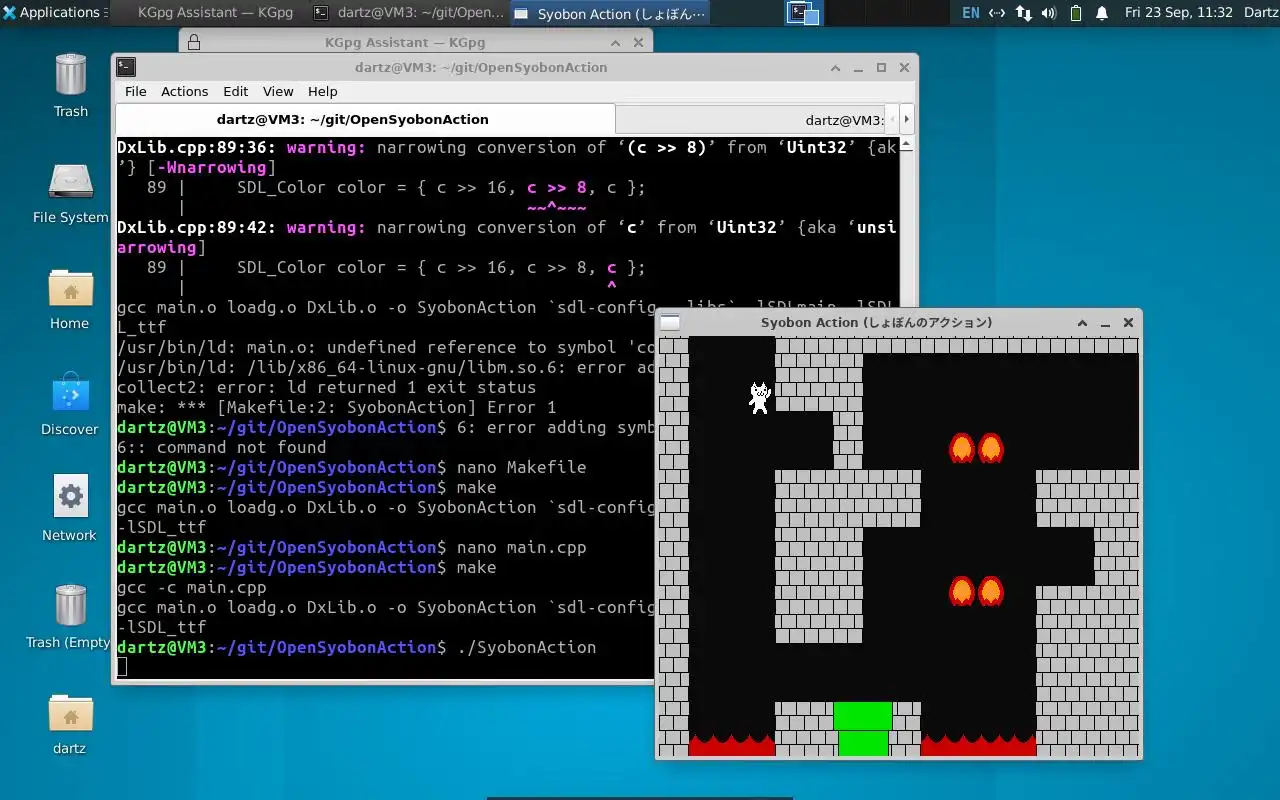Viewport: 1280px width, 800px height.
Task: Open the File menu in terminal
Action: click(x=135, y=91)
